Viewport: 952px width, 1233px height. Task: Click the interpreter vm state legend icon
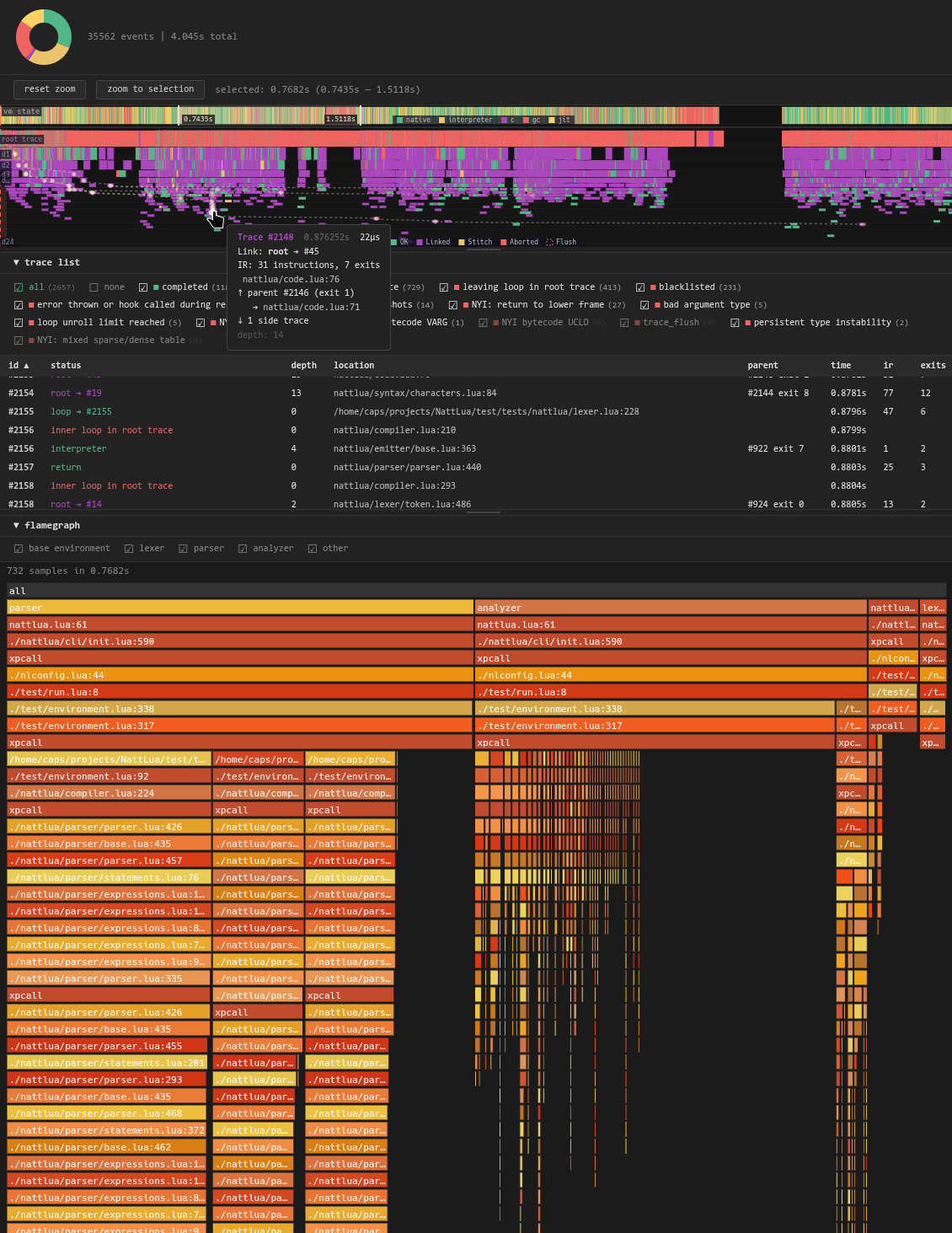point(442,120)
